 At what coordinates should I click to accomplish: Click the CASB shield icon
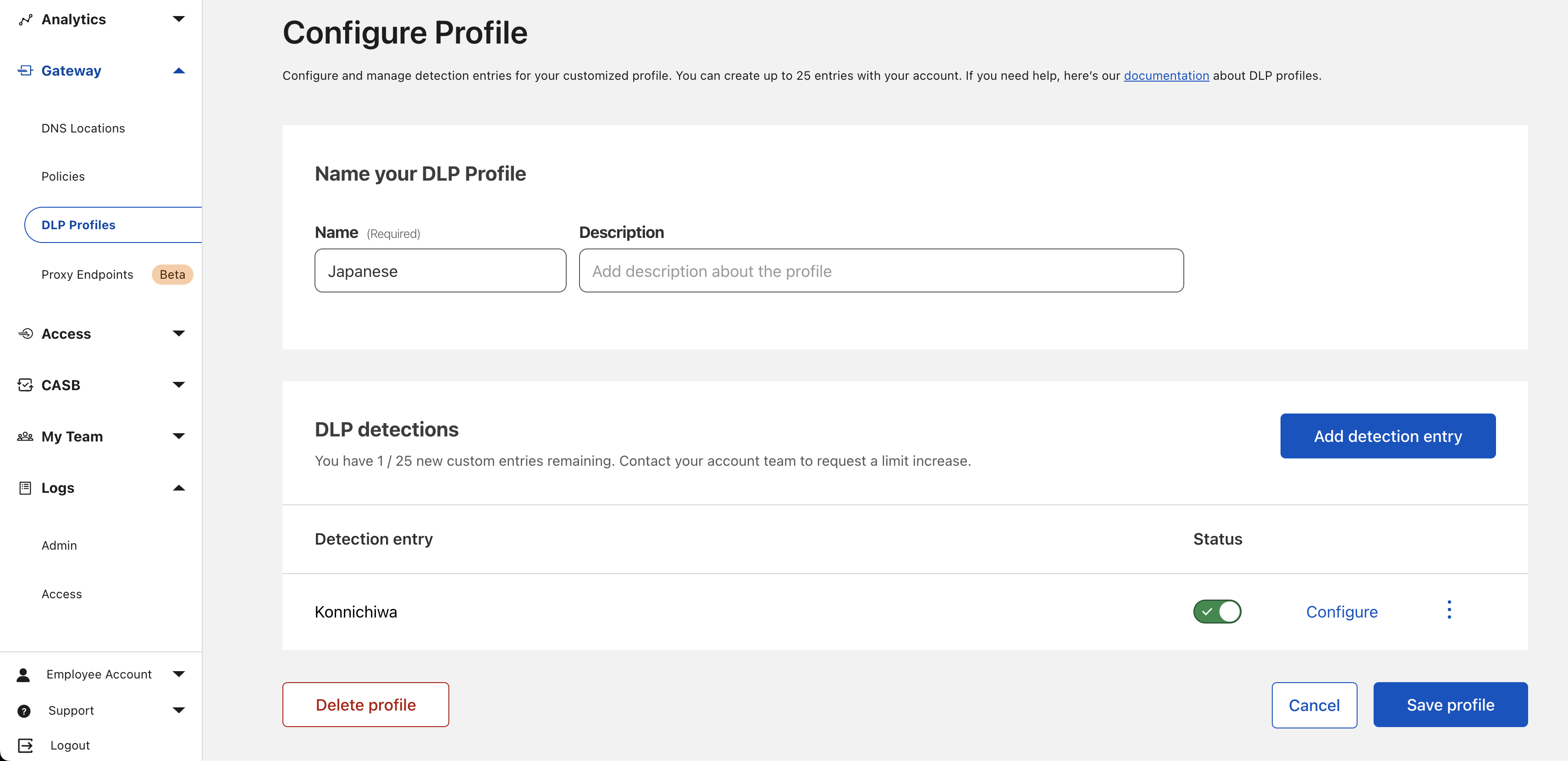pos(25,385)
